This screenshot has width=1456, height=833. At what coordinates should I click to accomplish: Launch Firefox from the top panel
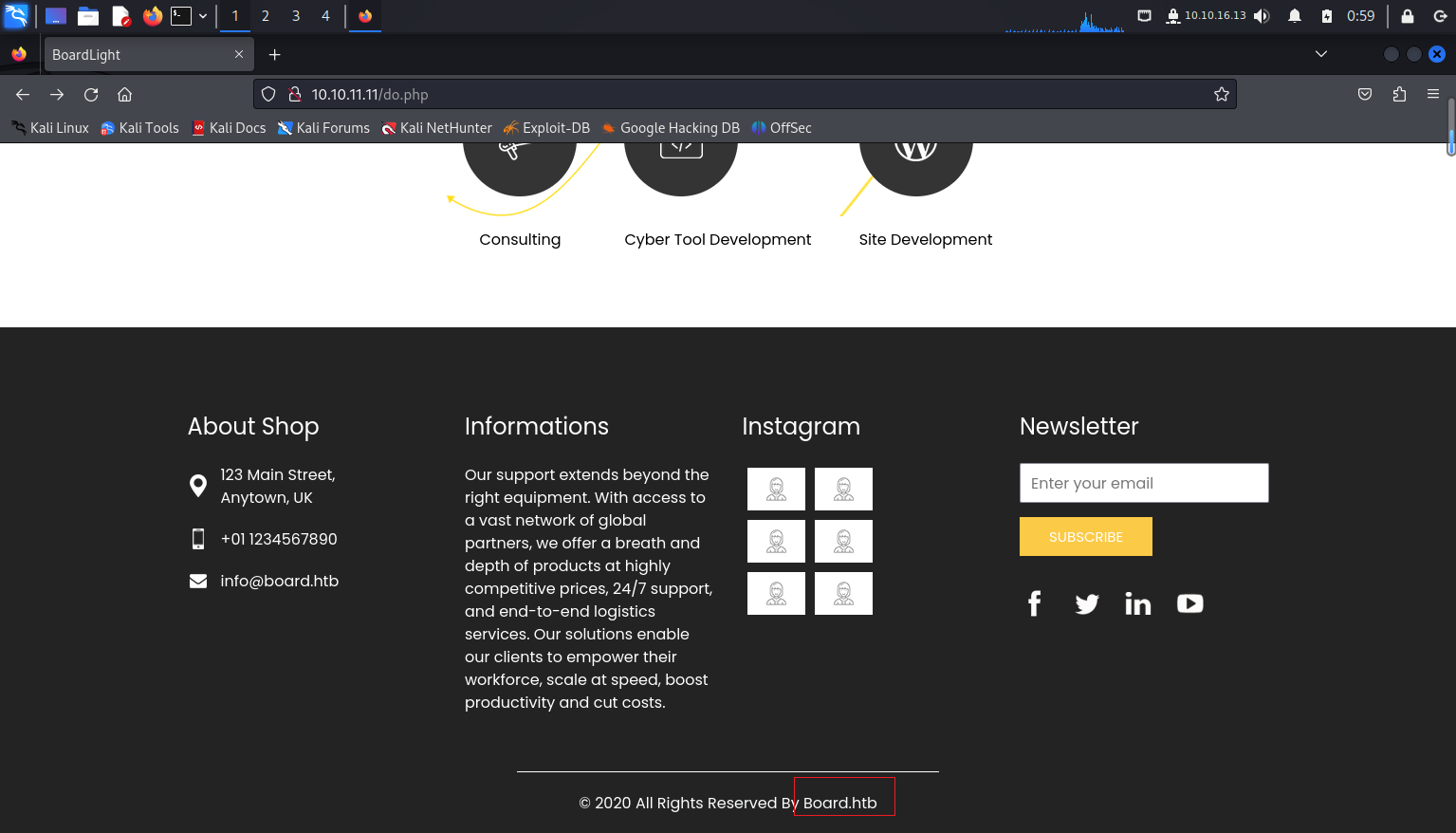(x=153, y=15)
